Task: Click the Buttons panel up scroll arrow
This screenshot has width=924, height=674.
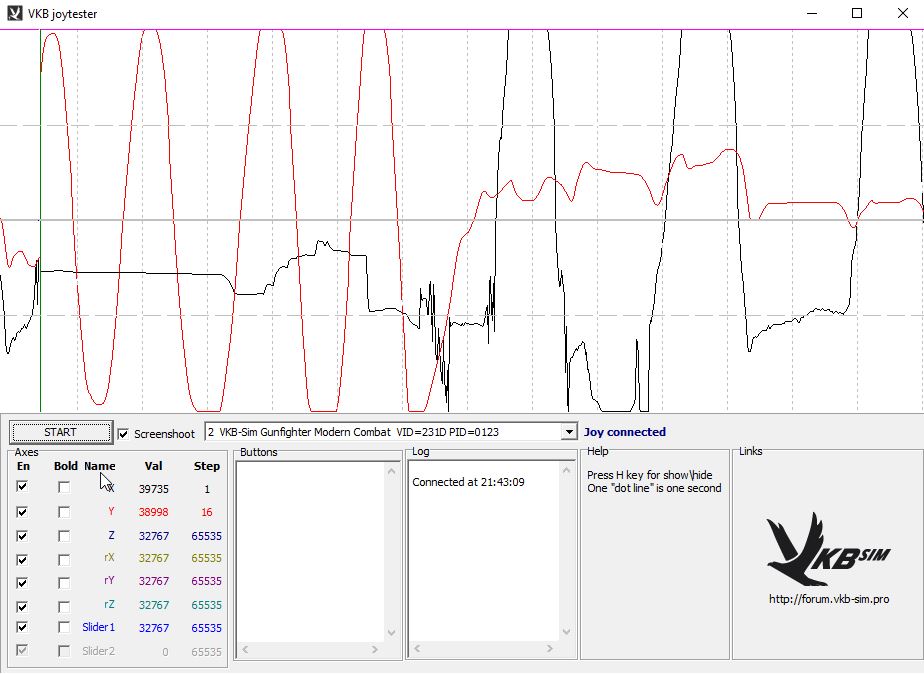Action: tap(391, 469)
